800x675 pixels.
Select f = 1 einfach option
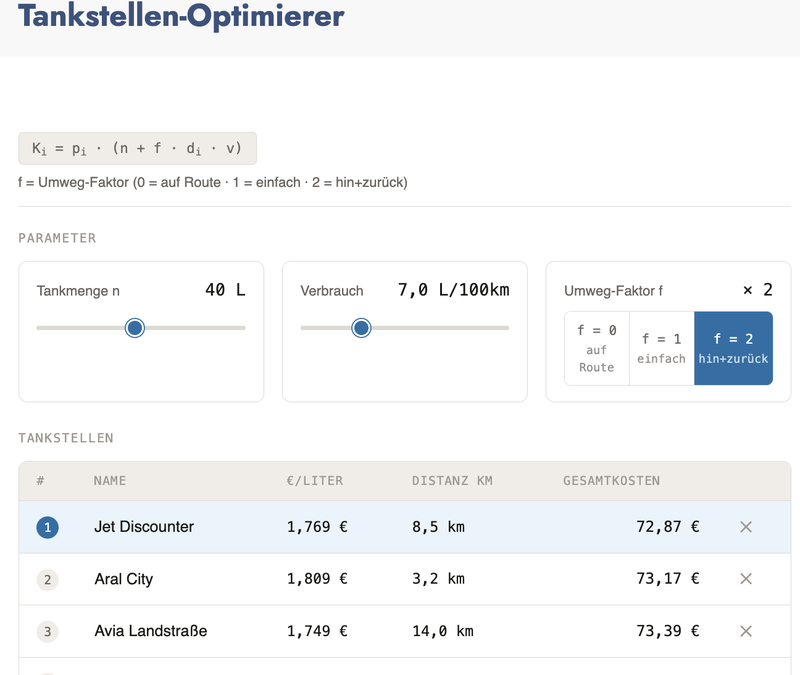coord(661,348)
